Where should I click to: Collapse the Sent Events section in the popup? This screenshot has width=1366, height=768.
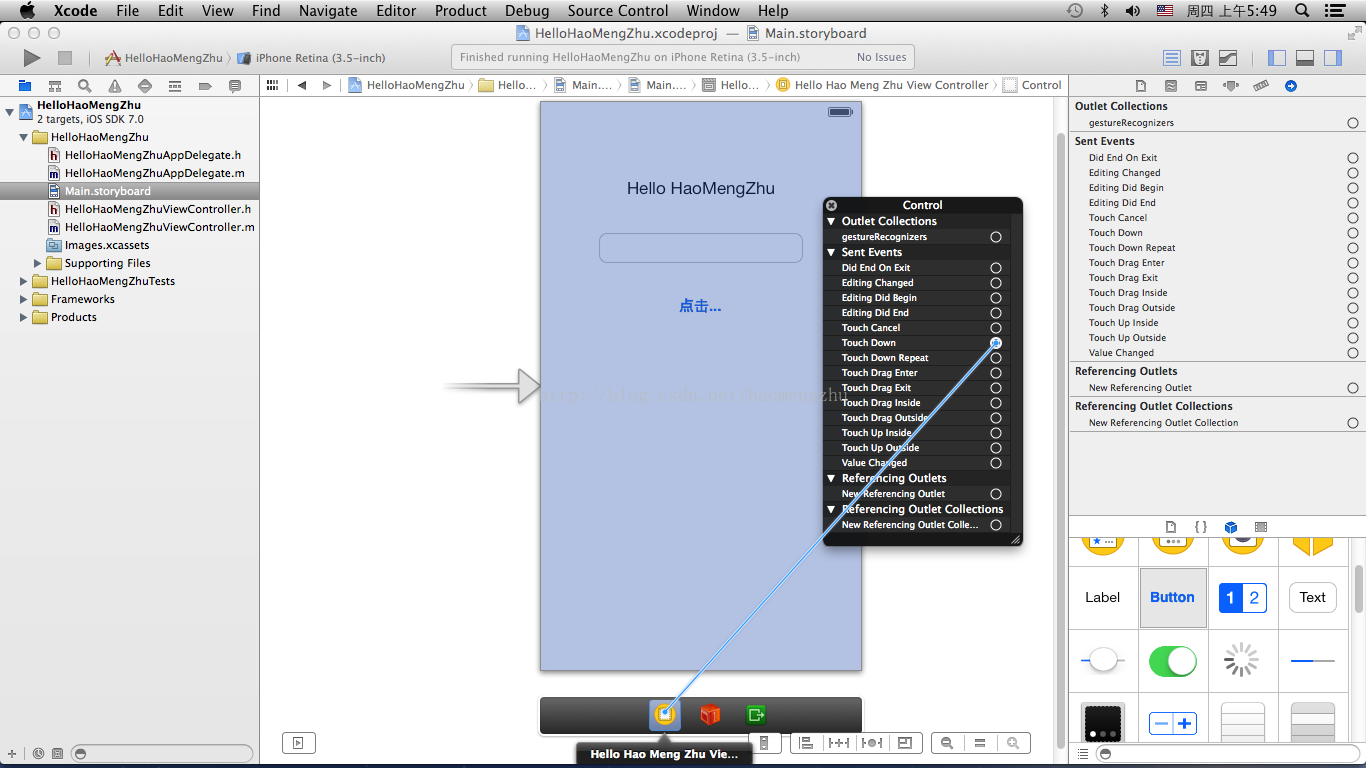click(831, 252)
